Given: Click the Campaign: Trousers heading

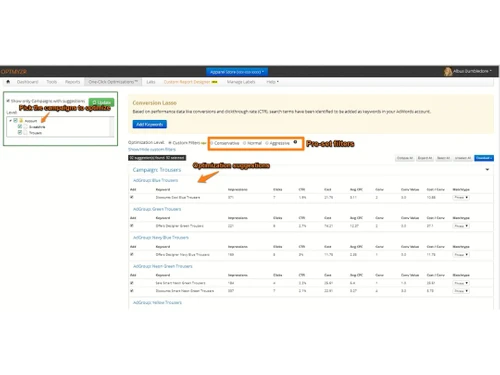Looking at the screenshot, I should pyautogui.click(x=157, y=170).
